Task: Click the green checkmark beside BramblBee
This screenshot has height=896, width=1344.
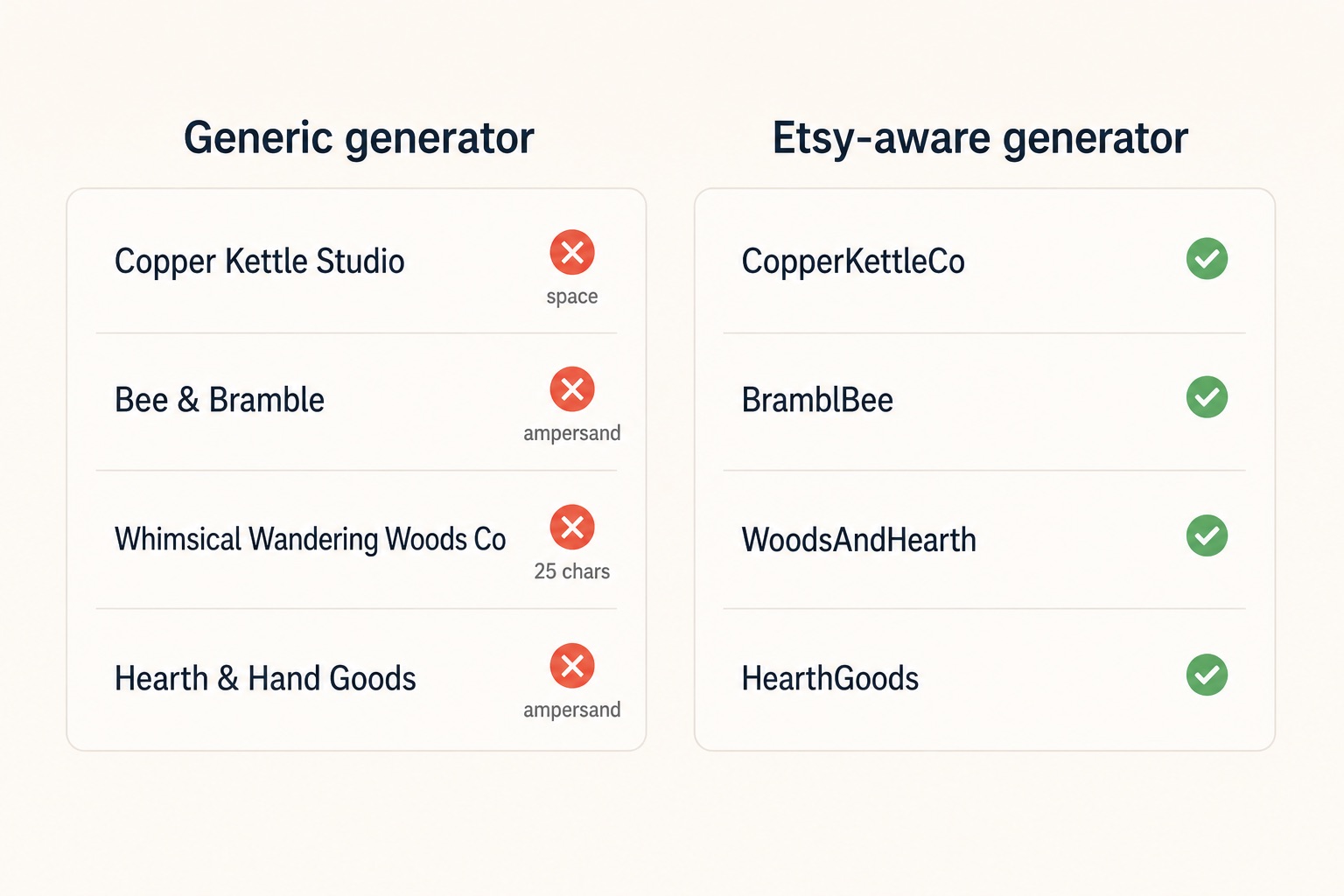Action: tap(1207, 397)
